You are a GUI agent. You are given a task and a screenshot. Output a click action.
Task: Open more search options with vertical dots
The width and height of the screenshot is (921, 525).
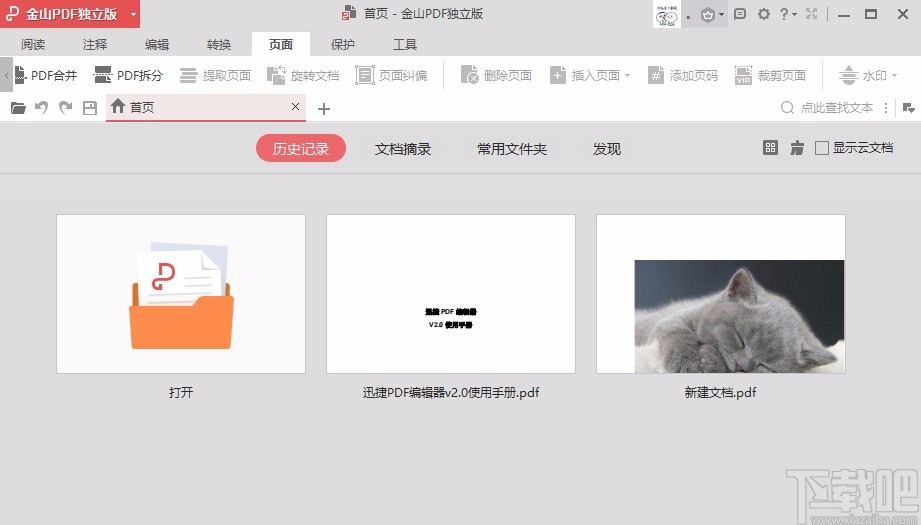[x=886, y=108]
